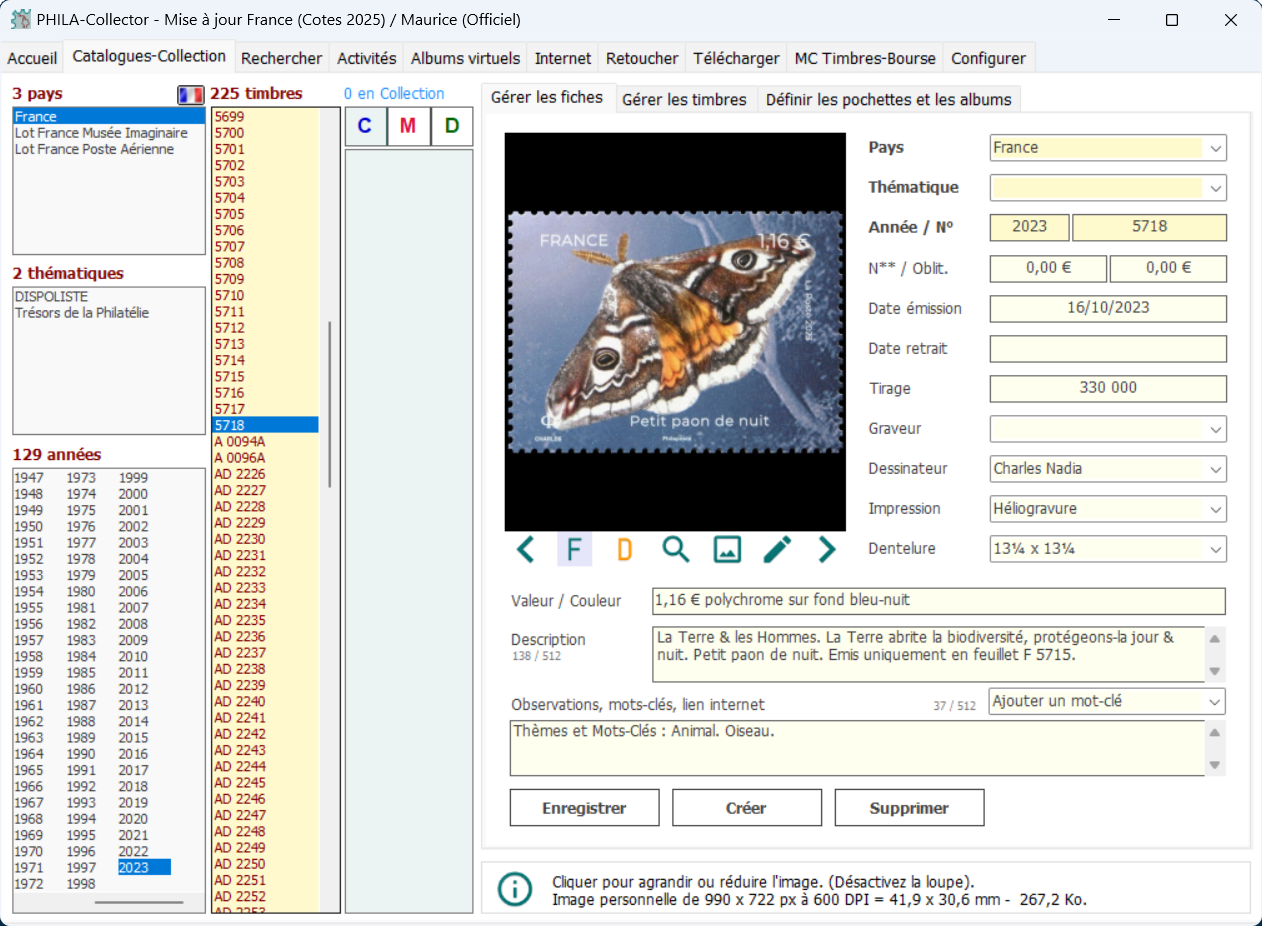
Task: Click Description scroll down arrow
Action: (1215, 672)
